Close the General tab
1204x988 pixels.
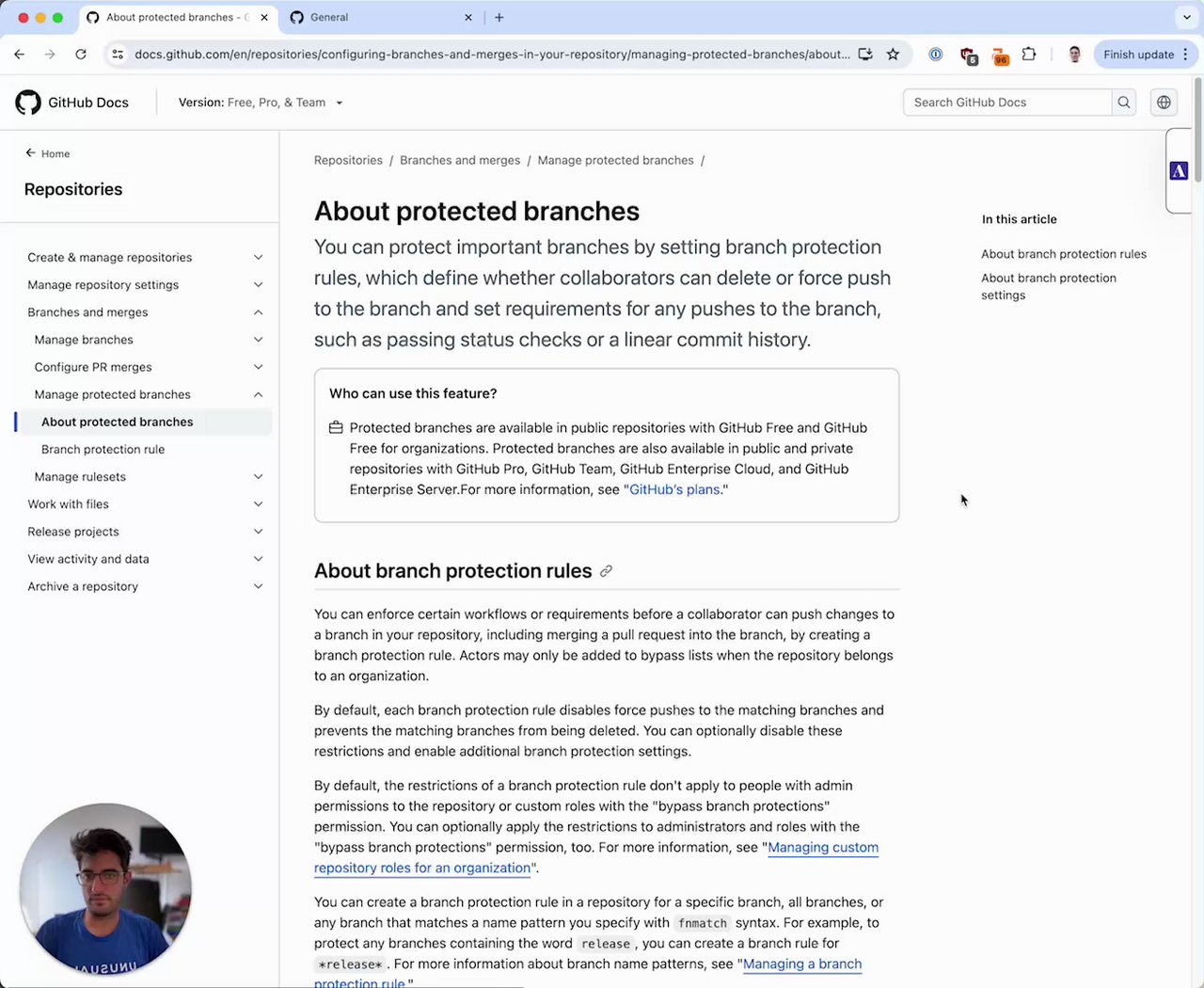pos(468,17)
